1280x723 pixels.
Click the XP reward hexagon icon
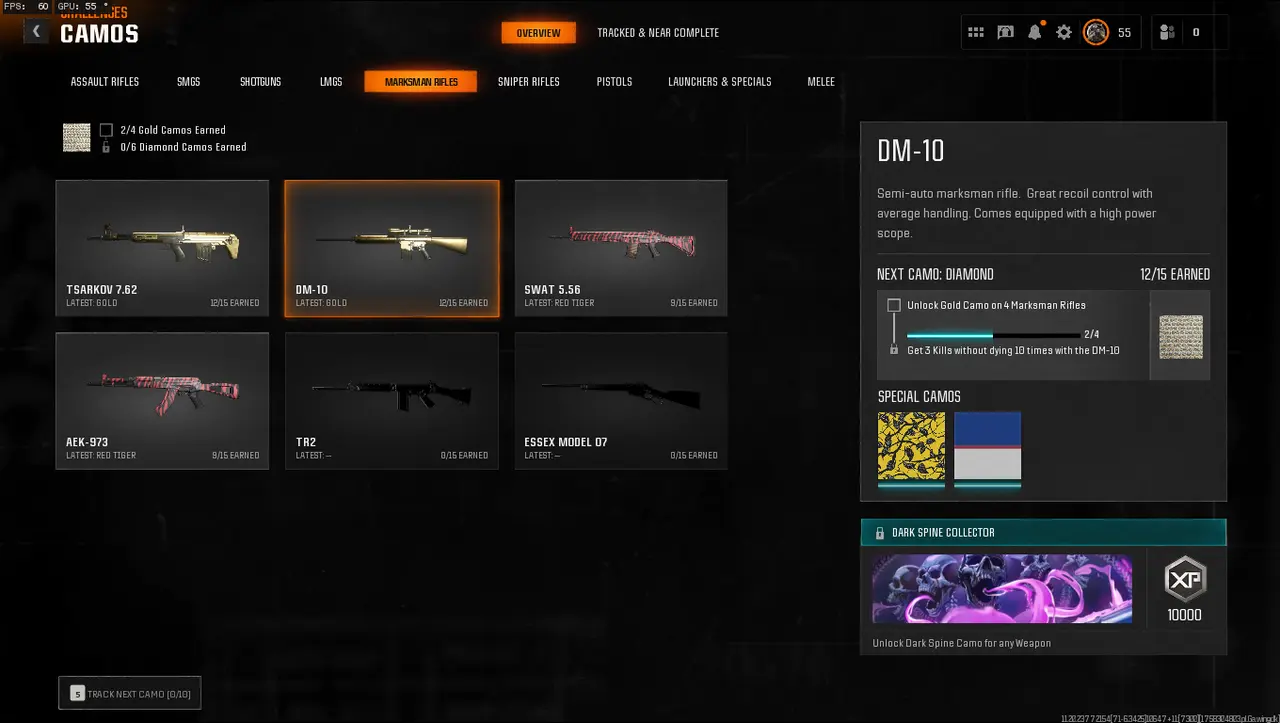pos(1185,579)
